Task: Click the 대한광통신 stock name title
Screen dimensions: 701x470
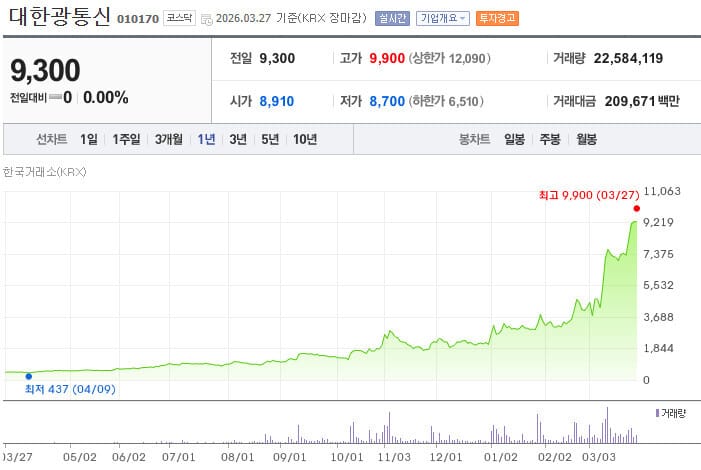Action: (x=59, y=18)
